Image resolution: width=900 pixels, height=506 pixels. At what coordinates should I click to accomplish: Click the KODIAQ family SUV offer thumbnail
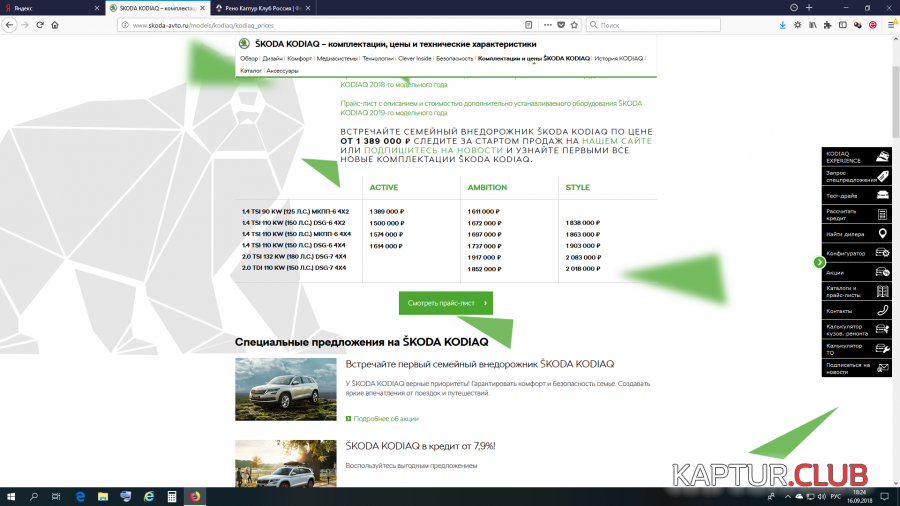[x=285, y=388]
